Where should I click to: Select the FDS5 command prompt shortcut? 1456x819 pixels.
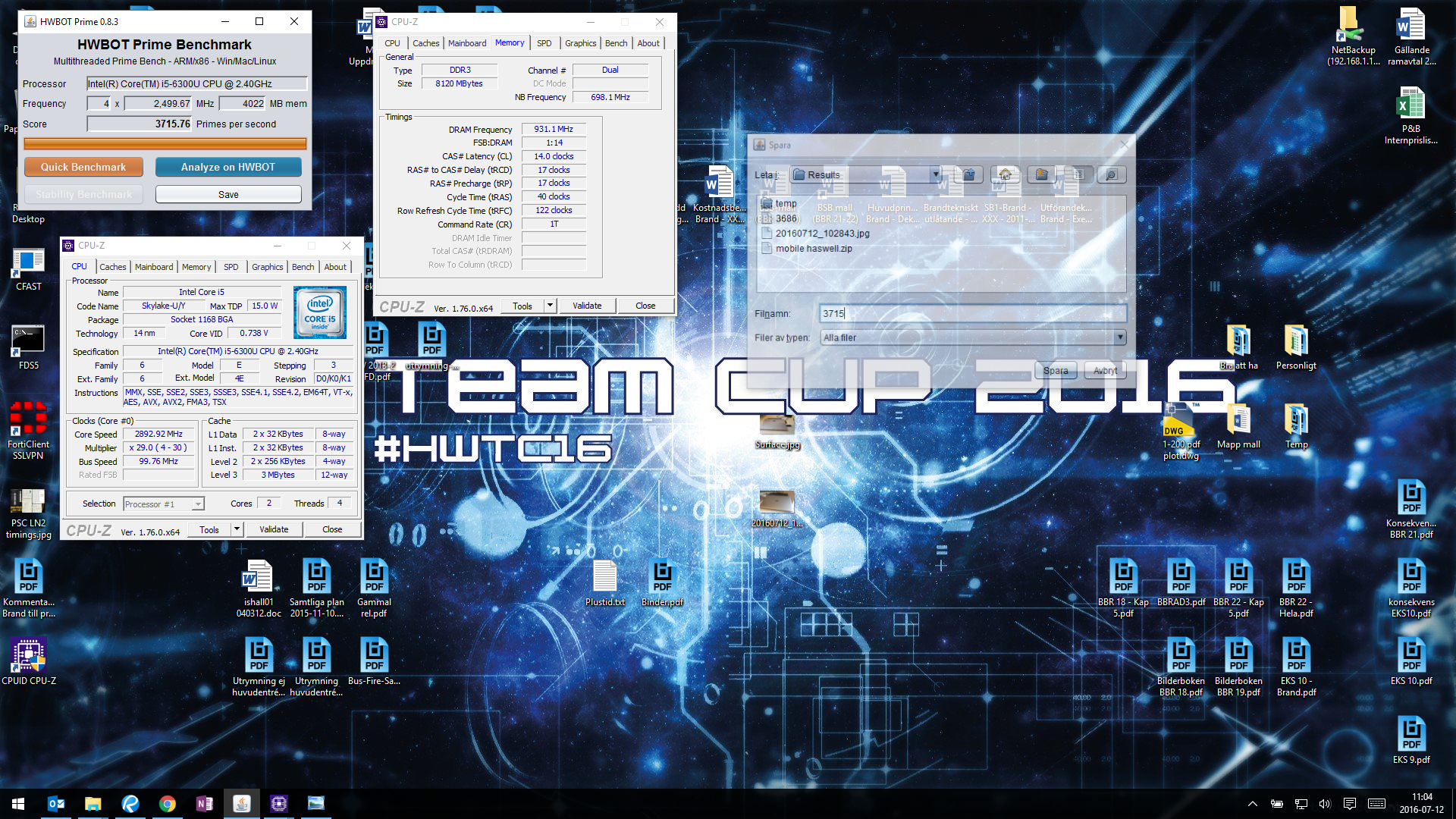(29, 349)
